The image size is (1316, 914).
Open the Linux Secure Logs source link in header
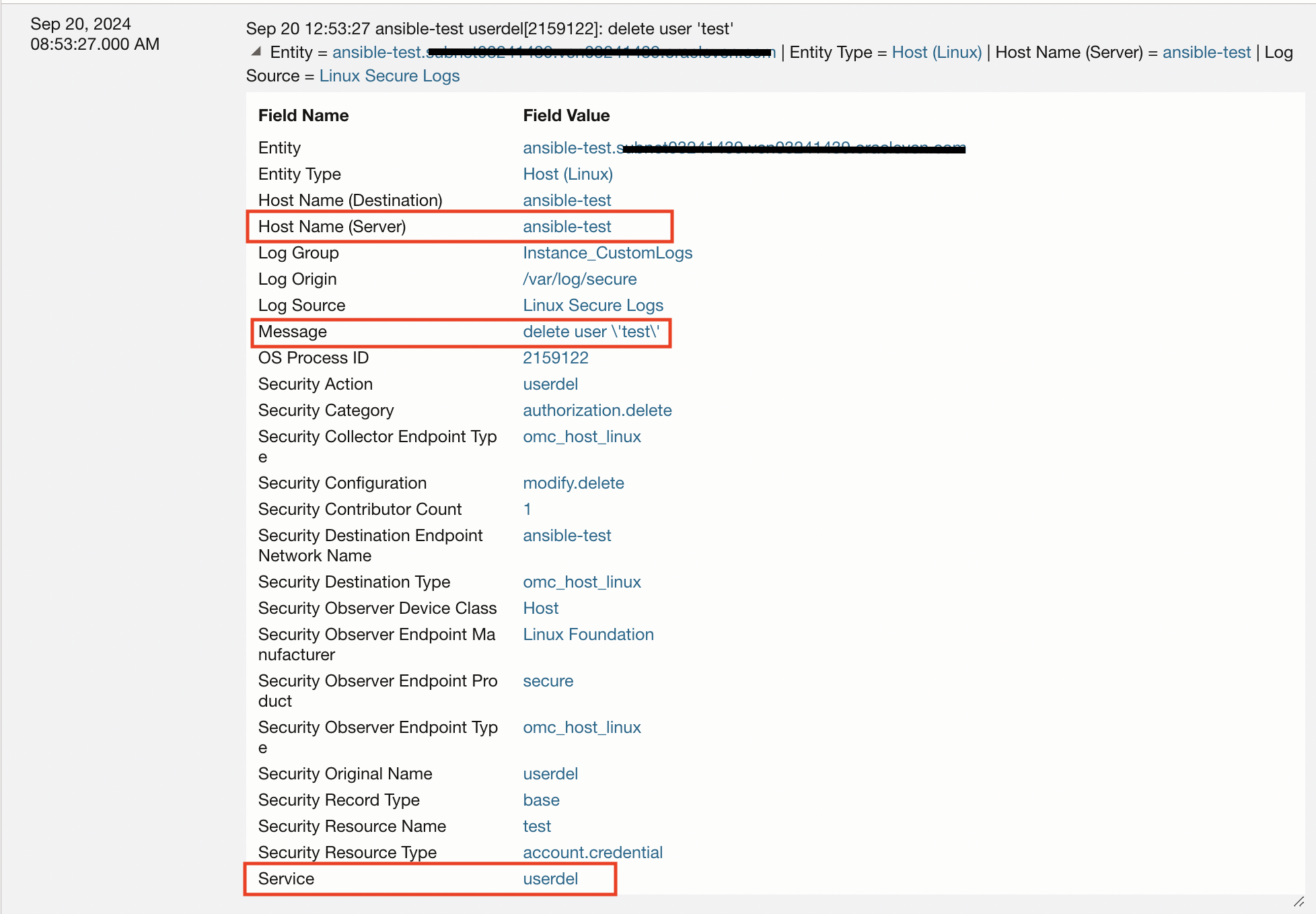pyautogui.click(x=389, y=76)
